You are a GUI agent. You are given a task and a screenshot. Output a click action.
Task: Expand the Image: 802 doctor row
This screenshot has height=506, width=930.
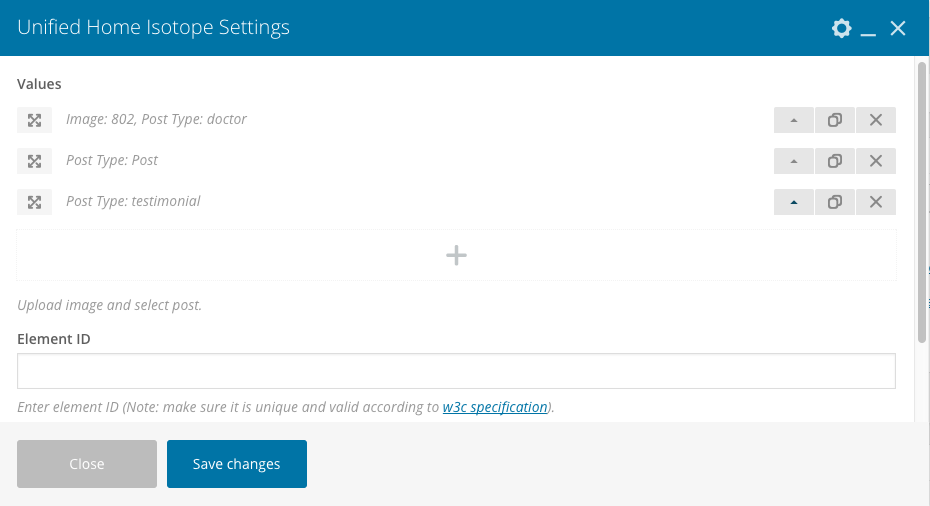click(794, 120)
